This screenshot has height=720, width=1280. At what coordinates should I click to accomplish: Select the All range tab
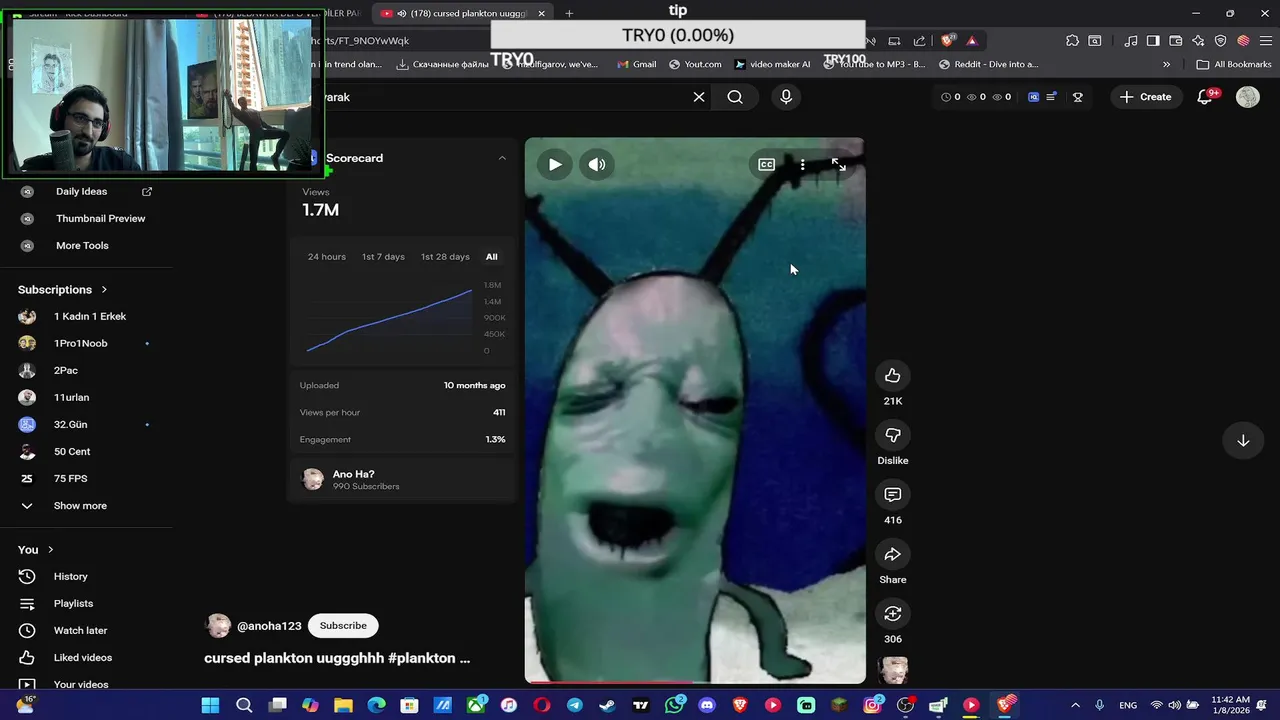pyautogui.click(x=492, y=257)
